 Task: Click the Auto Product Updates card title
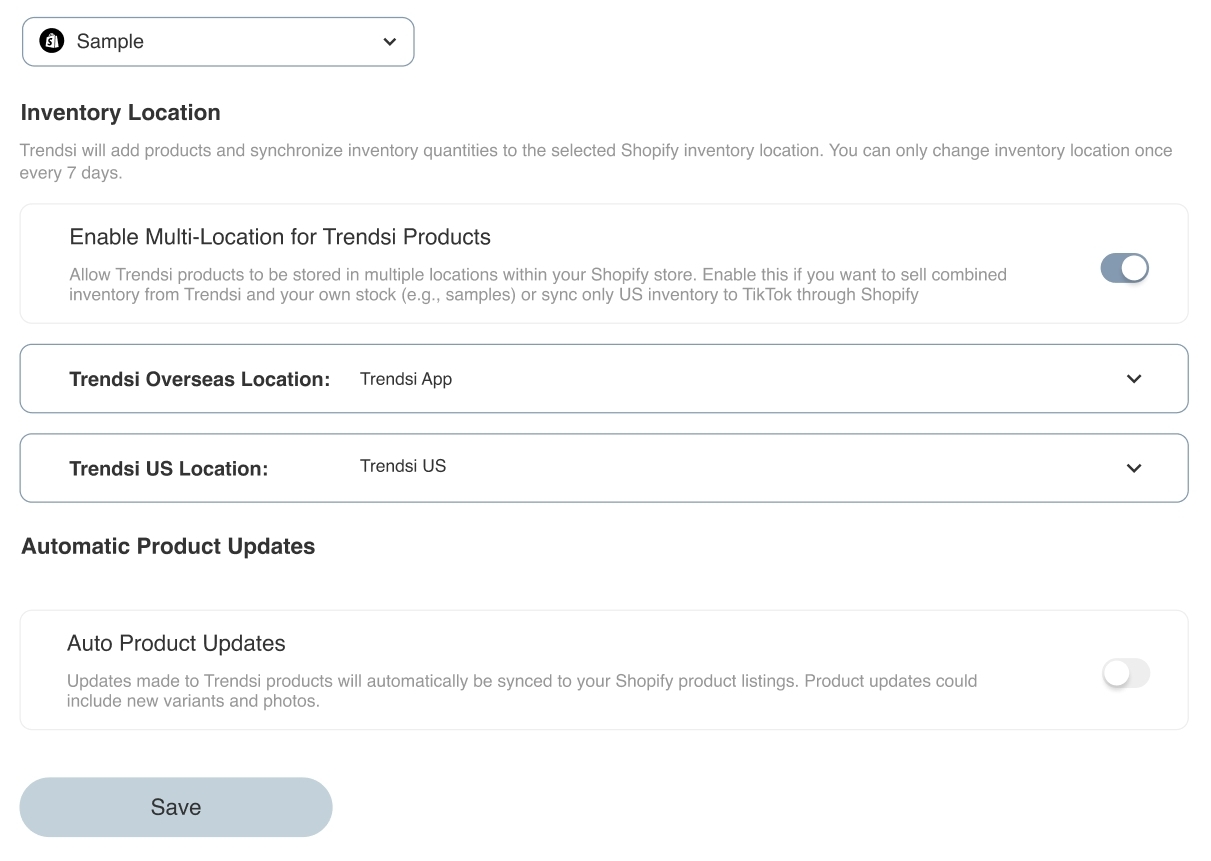pyautogui.click(x=176, y=643)
